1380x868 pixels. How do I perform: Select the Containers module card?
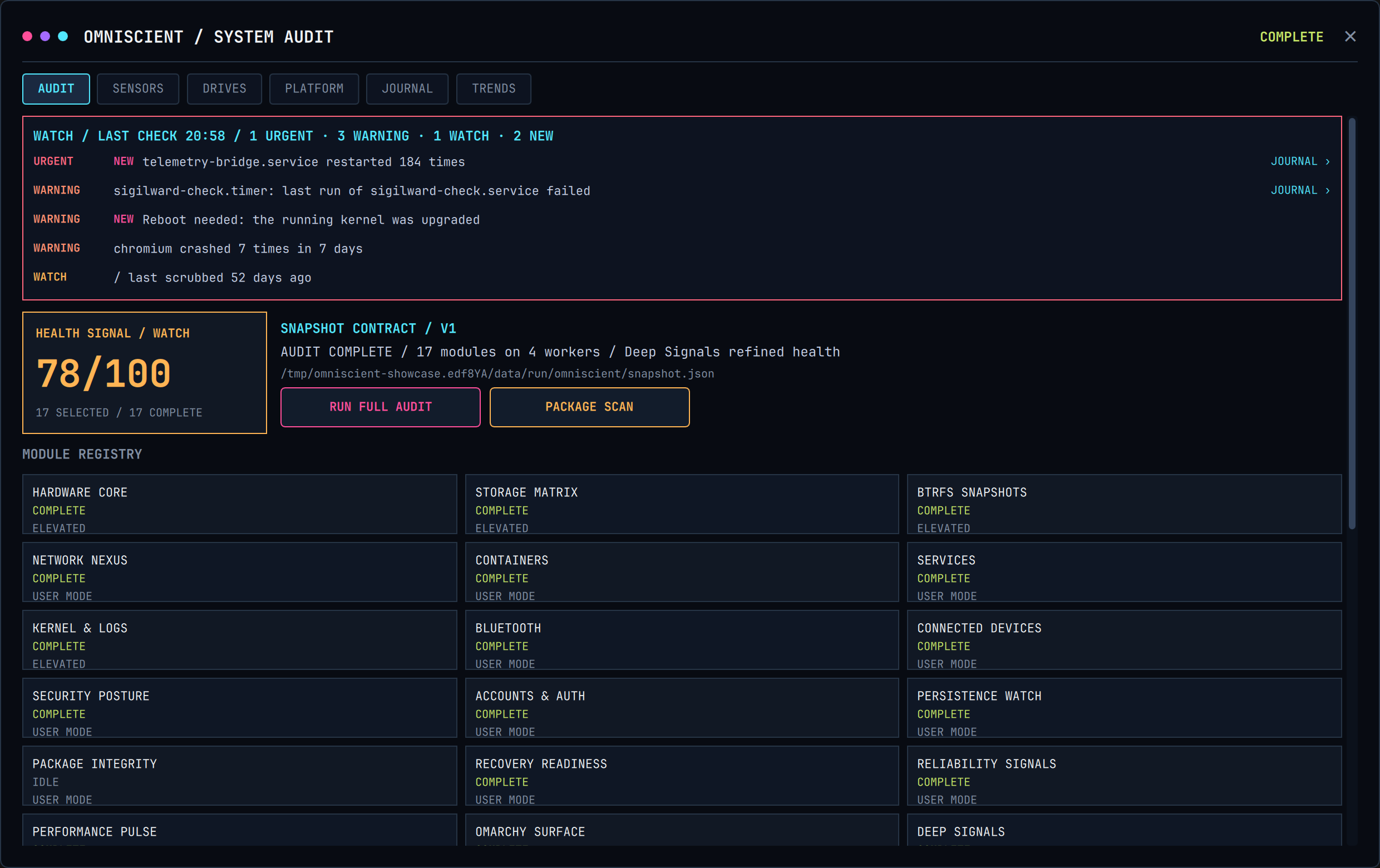(x=682, y=572)
